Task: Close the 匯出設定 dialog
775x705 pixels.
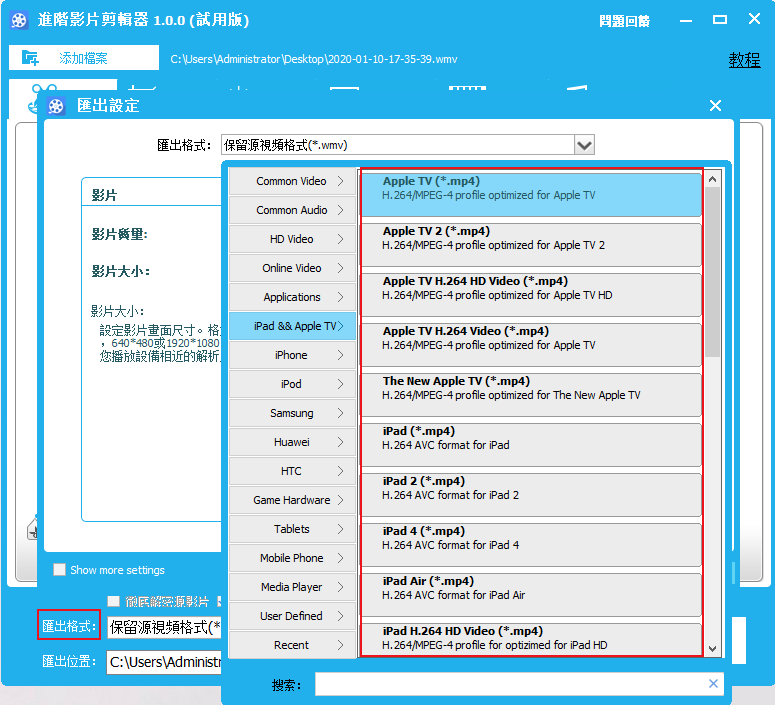Action: [x=715, y=105]
